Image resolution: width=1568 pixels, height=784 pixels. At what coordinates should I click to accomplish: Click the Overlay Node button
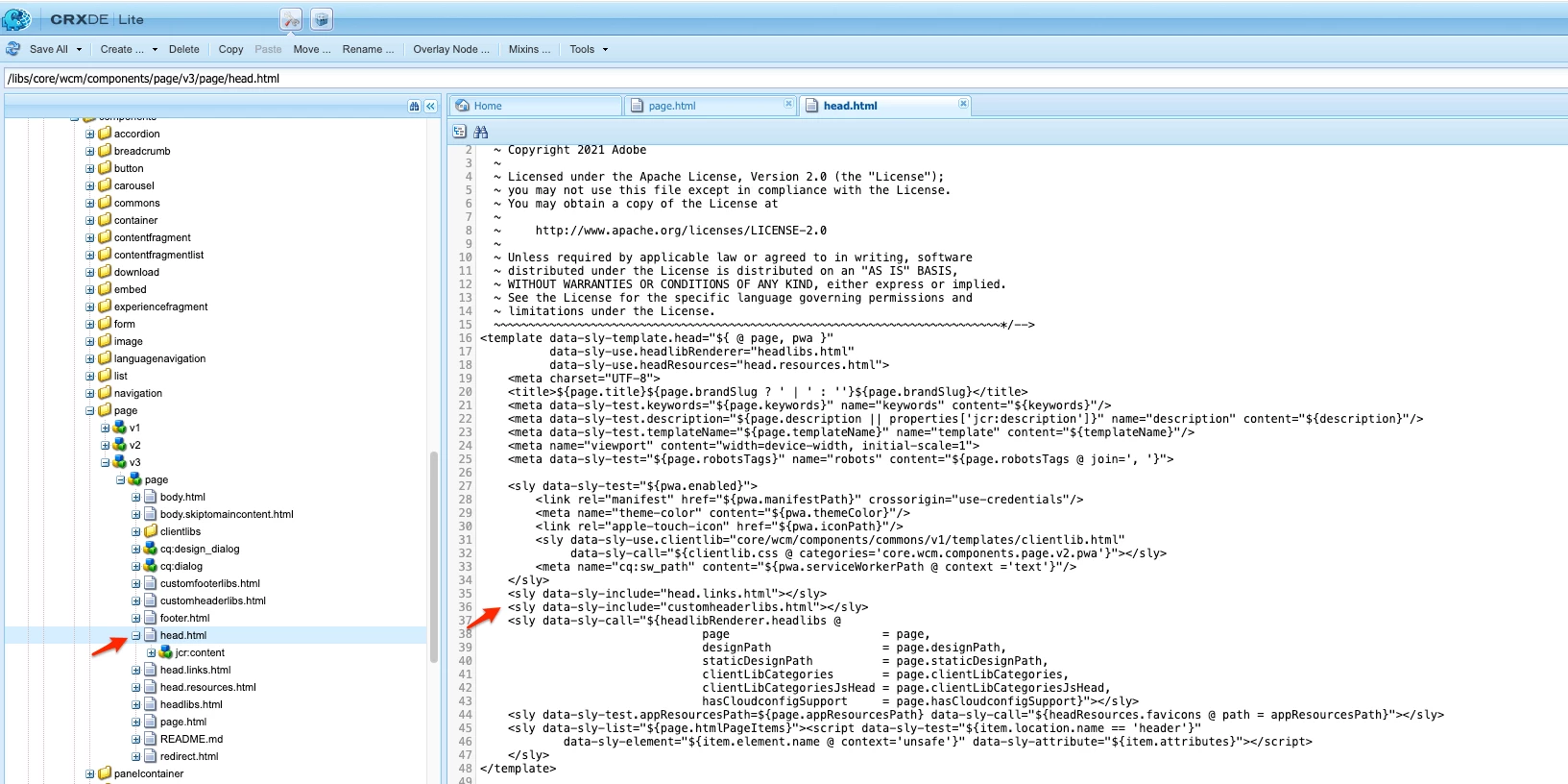click(451, 49)
